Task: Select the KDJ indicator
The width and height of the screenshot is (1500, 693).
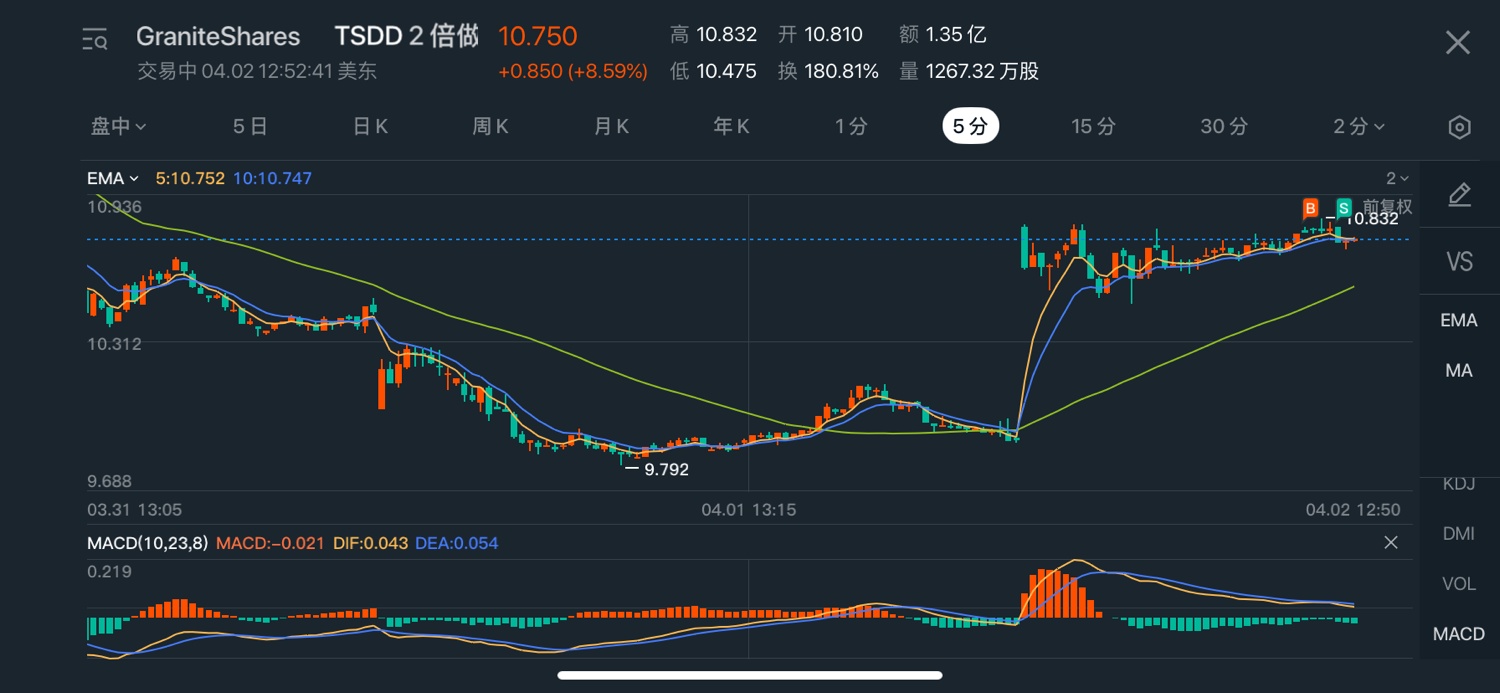Action: point(1459,485)
